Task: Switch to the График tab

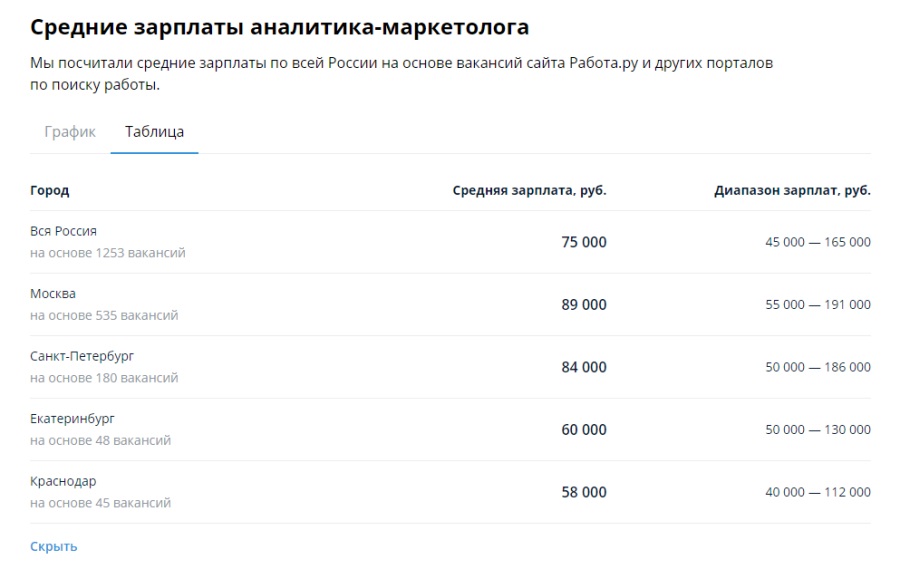Action: tap(70, 132)
